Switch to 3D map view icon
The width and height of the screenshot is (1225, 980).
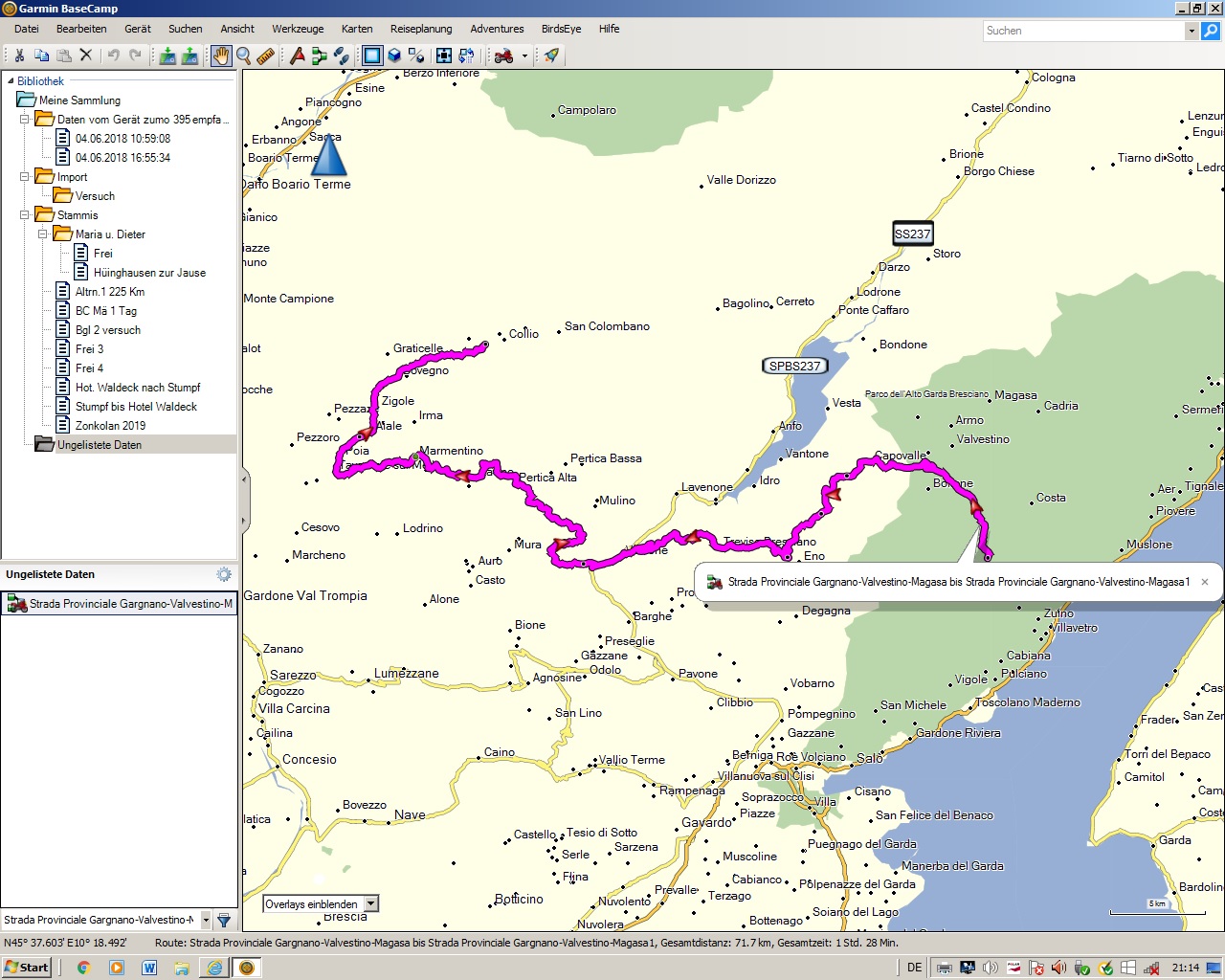pyautogui.click(x=394, y=56)
